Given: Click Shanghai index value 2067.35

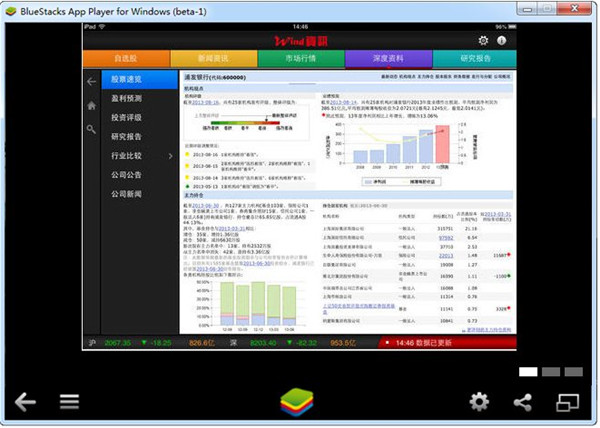Looking at the screenshot, I should point(117,343).
